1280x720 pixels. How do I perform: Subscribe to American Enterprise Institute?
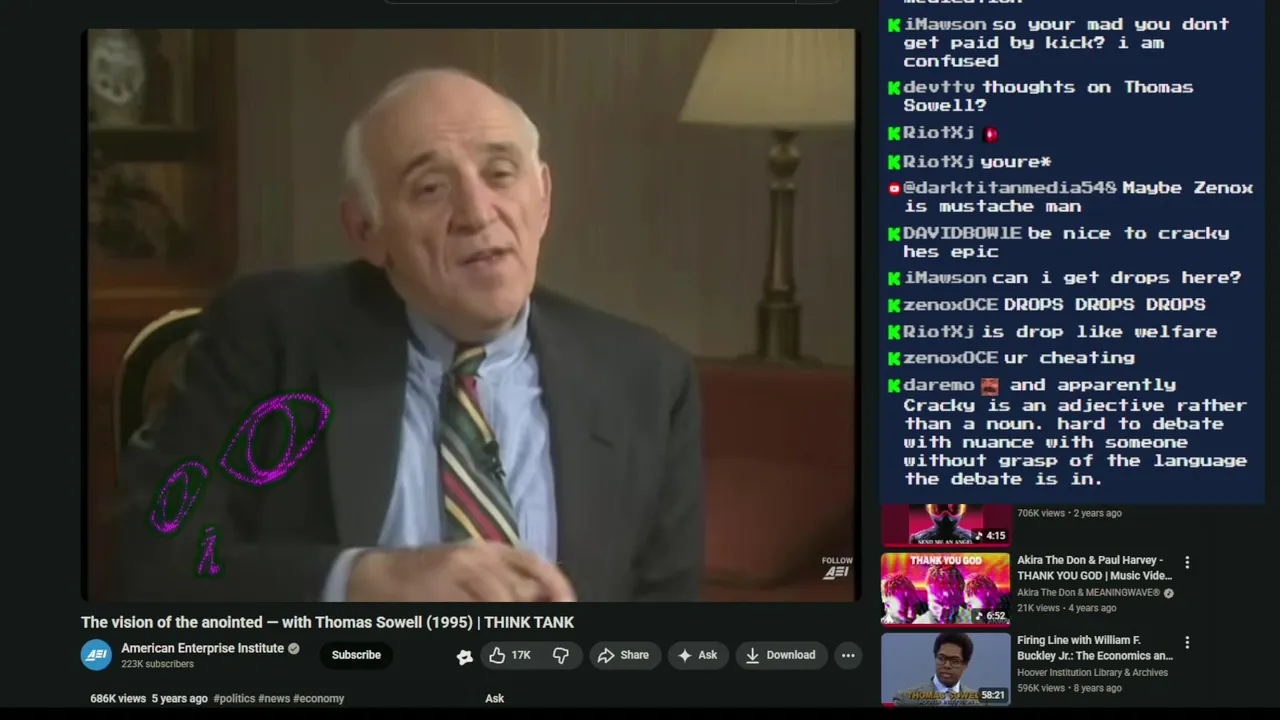(x=356, y=655)
